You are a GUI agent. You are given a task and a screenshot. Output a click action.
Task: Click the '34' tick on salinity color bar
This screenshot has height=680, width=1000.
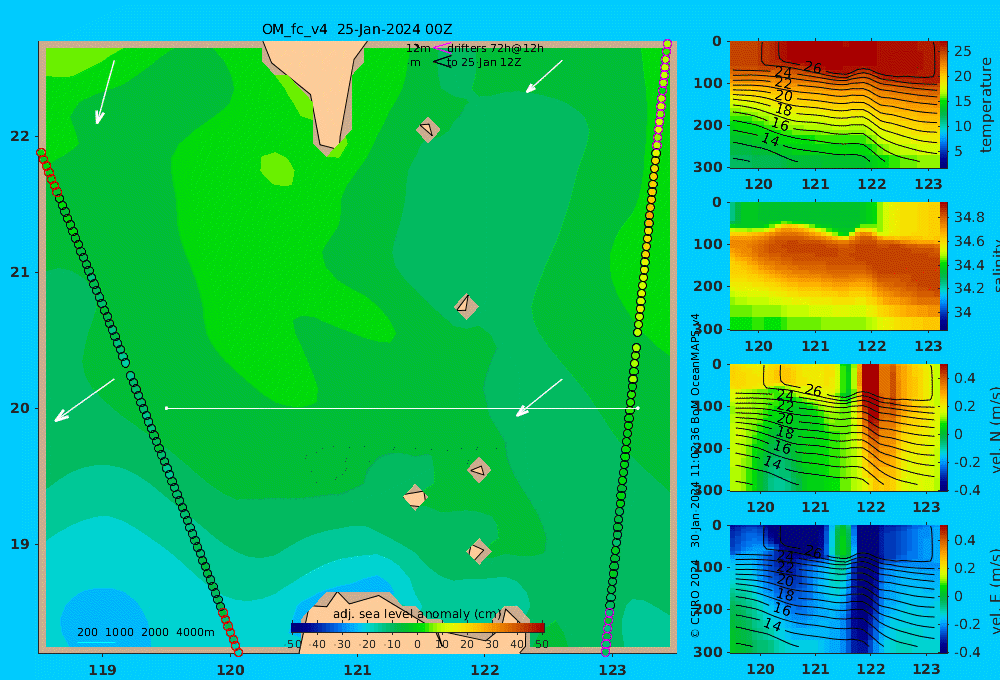963,313
